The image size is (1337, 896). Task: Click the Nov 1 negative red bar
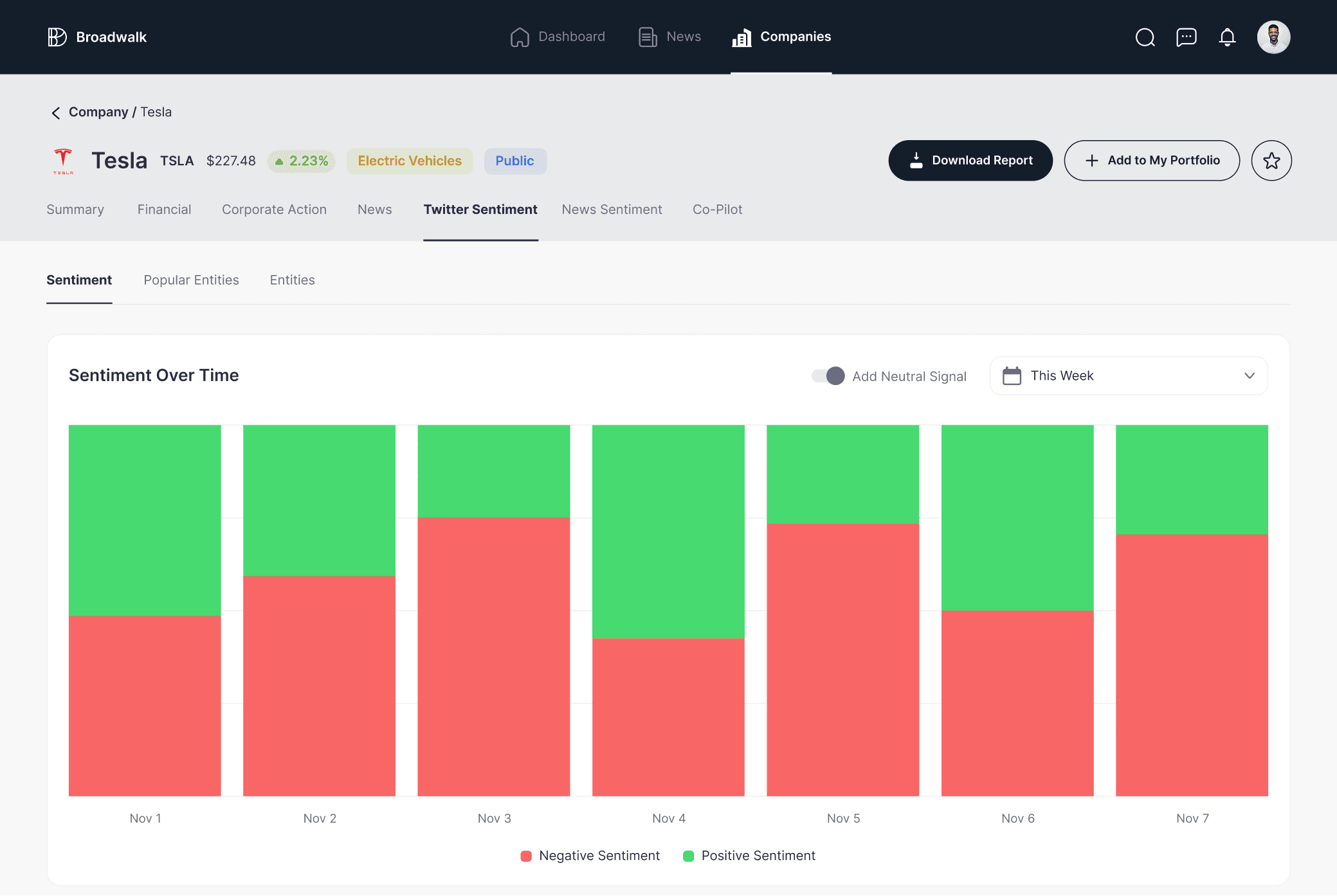145,706
